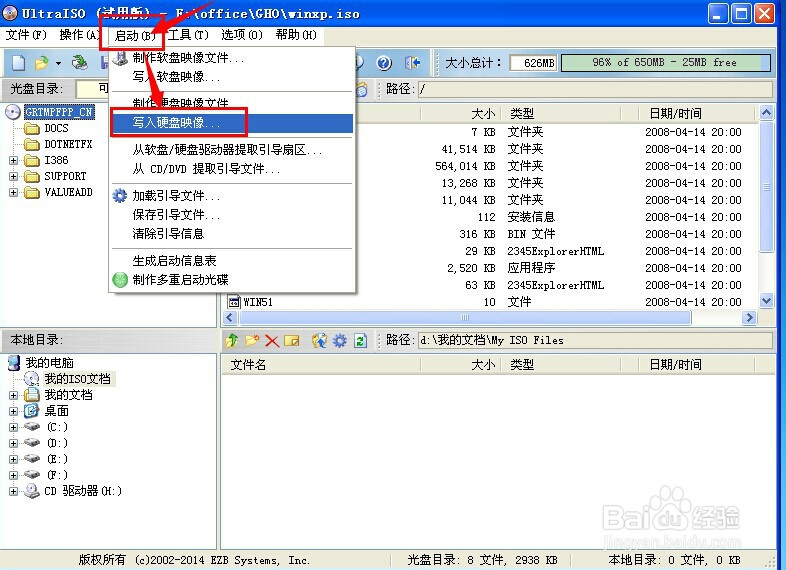
Task: Expand the (F:) drive node
Action: [x=14, y=475]
